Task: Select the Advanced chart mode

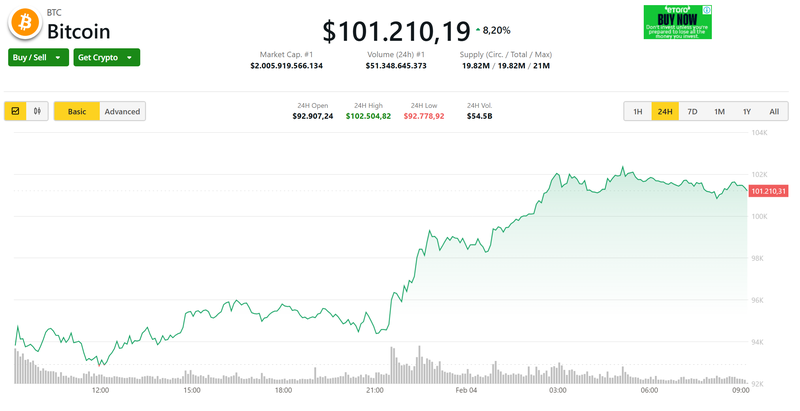Action: click(122, 111)
